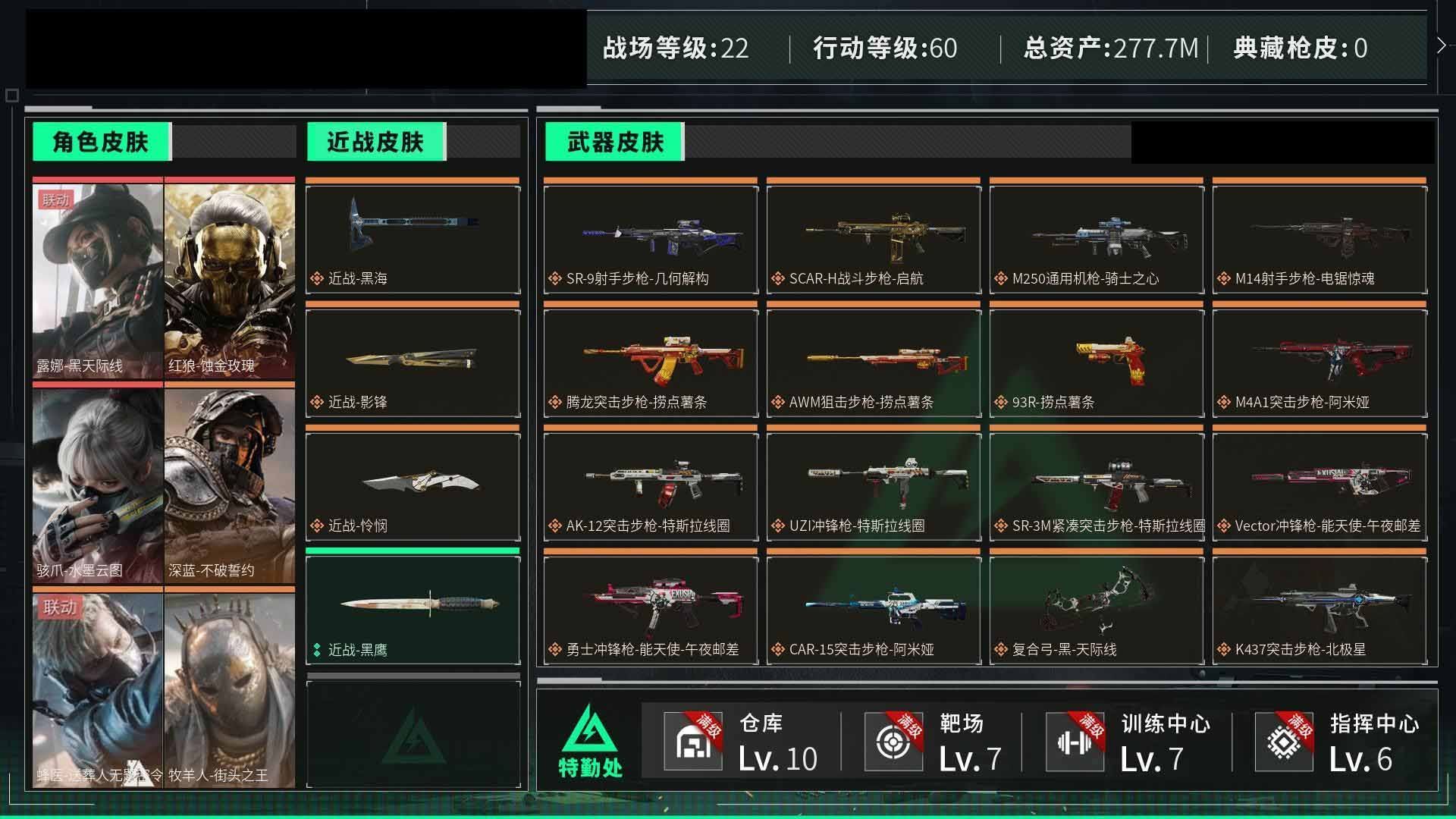Open the 近战皮肤 tab
The width and height of the screenshot is (1456, 819).
[x=376, y=142]
